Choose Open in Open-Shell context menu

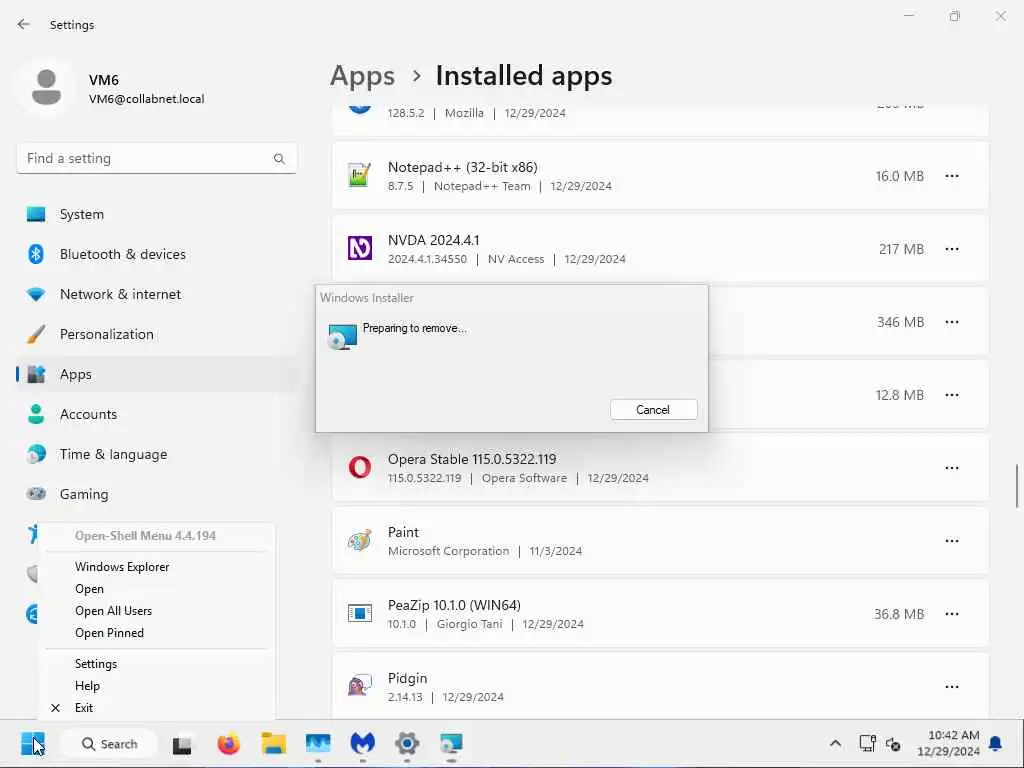89,588
